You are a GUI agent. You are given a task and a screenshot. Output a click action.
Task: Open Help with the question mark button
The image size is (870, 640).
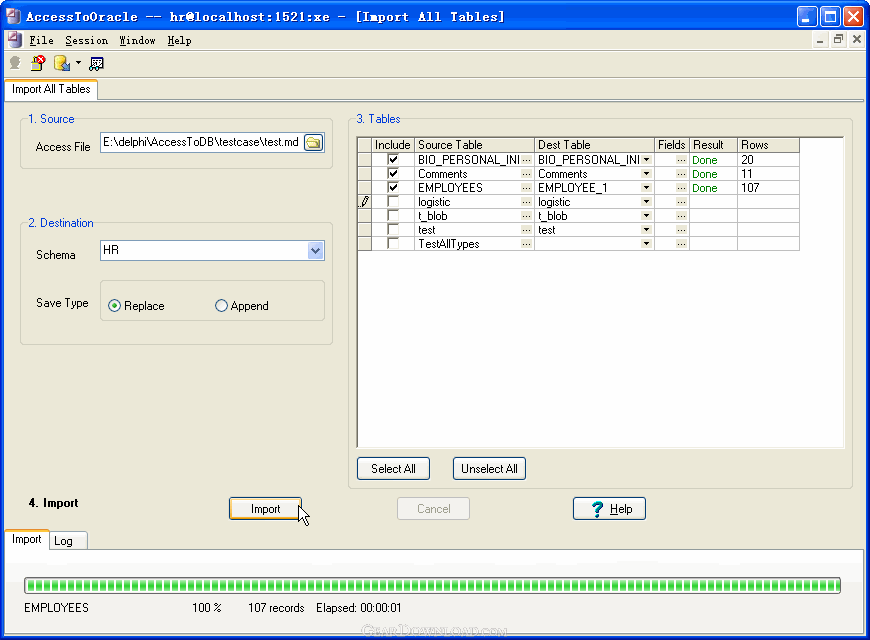[609, 508]
